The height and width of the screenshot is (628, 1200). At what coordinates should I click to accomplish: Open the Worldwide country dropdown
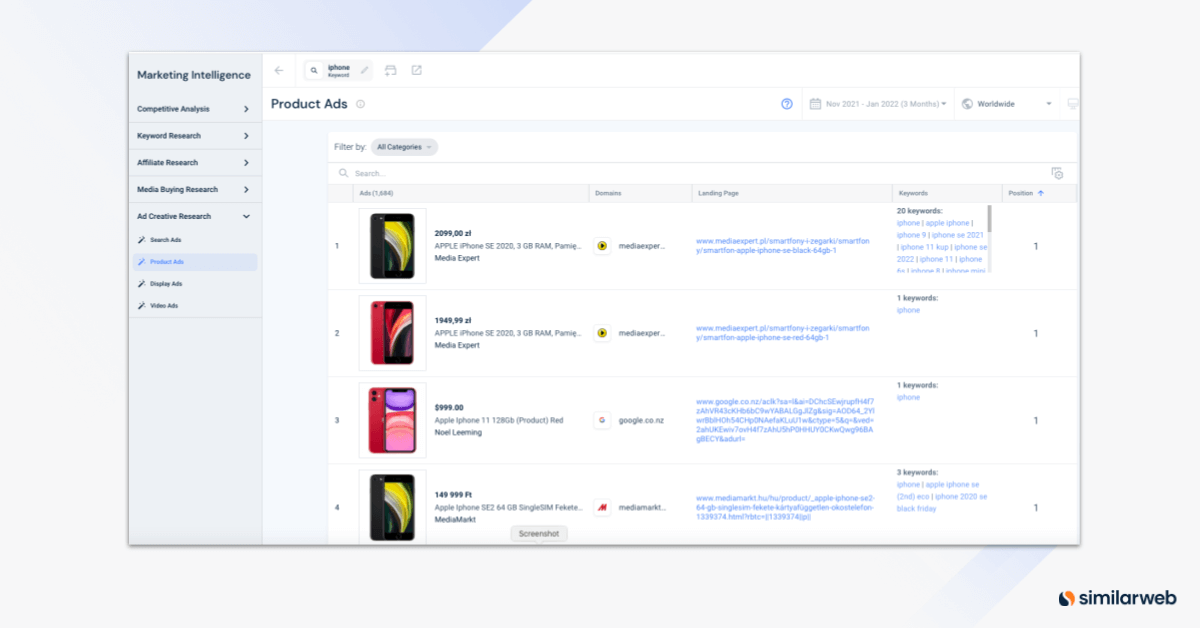[1007, 104]
